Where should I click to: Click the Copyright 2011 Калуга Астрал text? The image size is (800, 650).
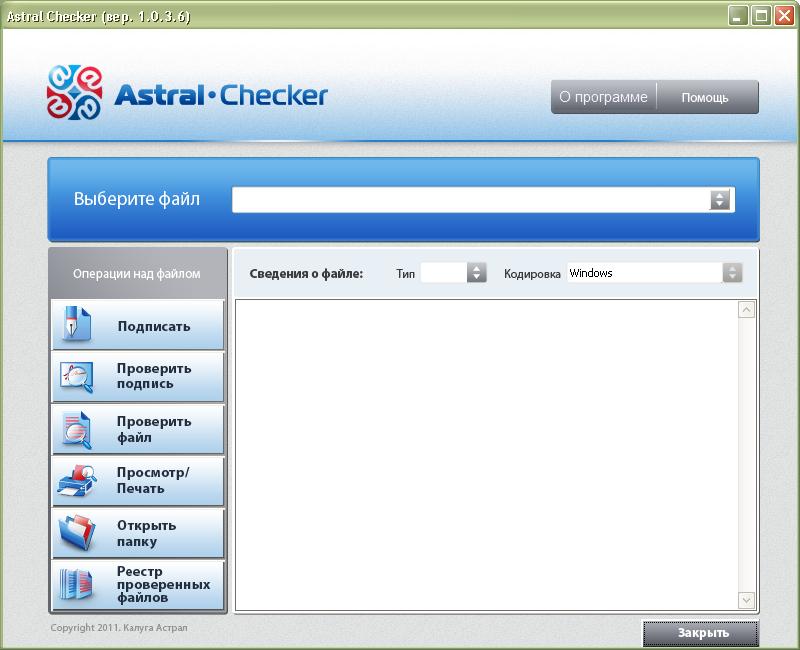point(119,628)
